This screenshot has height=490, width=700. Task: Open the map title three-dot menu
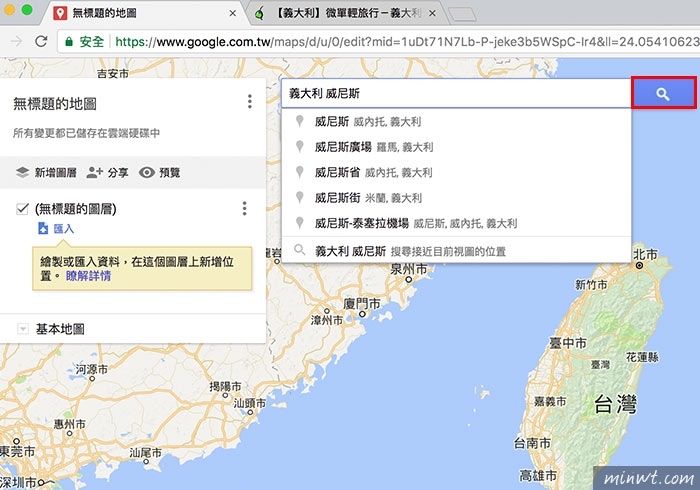[250, 102]
